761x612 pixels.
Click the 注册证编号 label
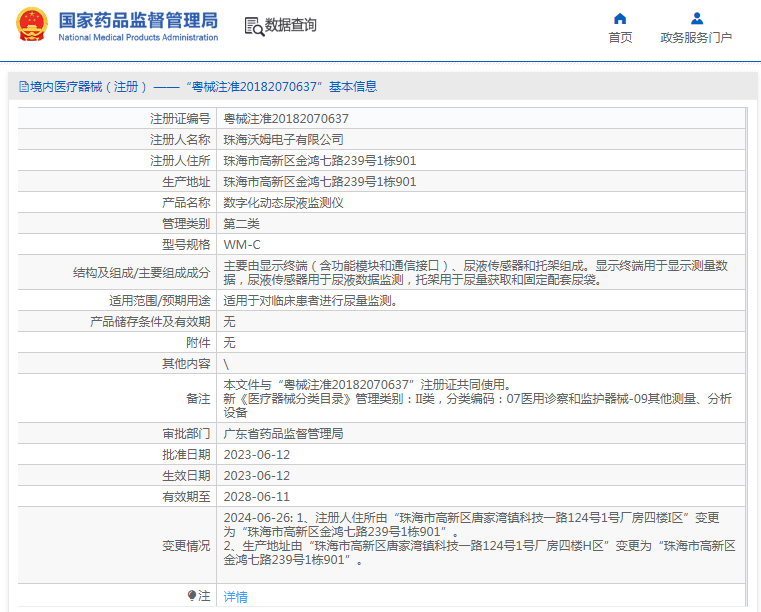coord(180,119)
